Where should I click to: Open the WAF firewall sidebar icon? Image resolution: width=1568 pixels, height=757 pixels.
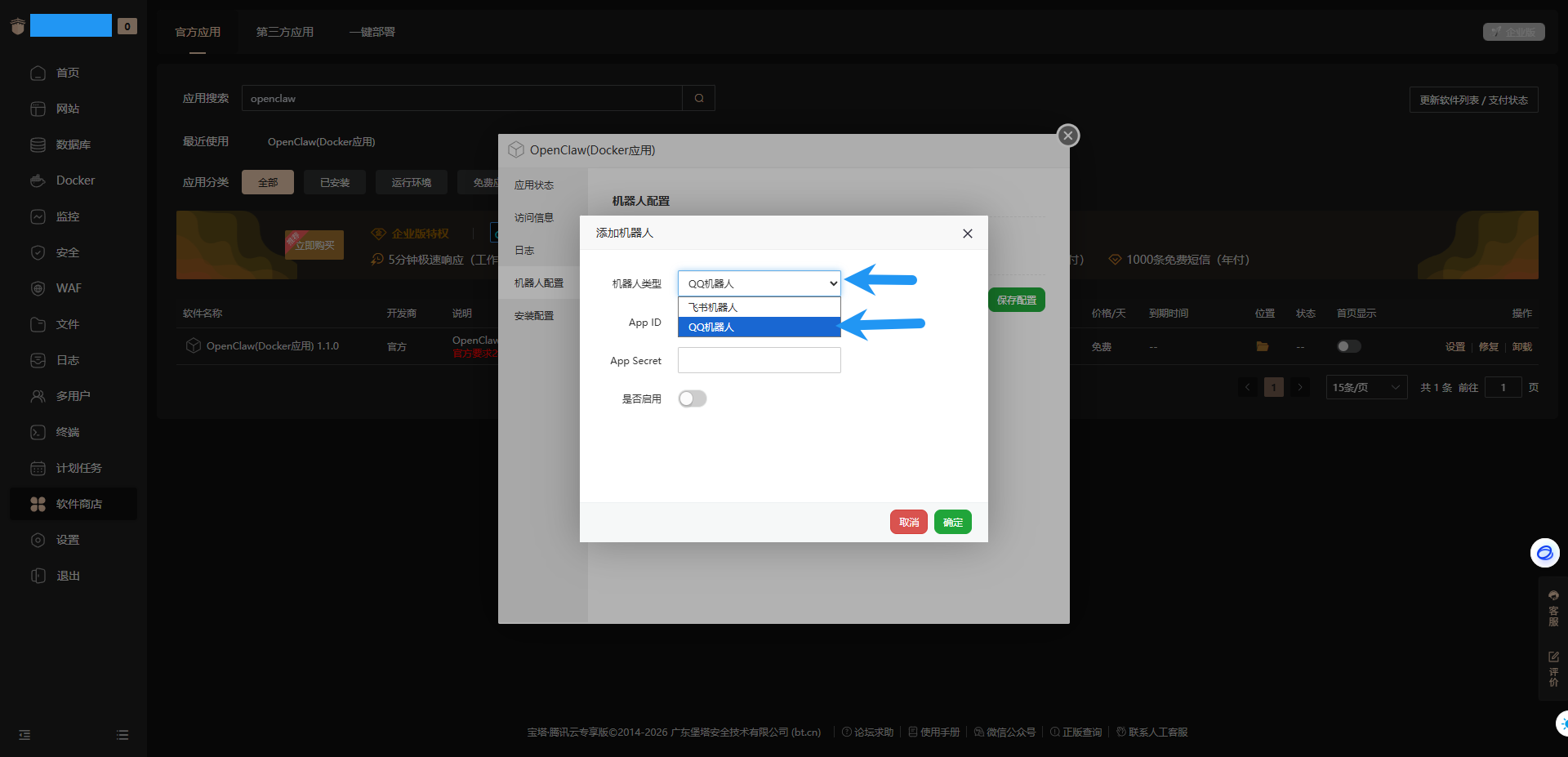pos(38,288)
